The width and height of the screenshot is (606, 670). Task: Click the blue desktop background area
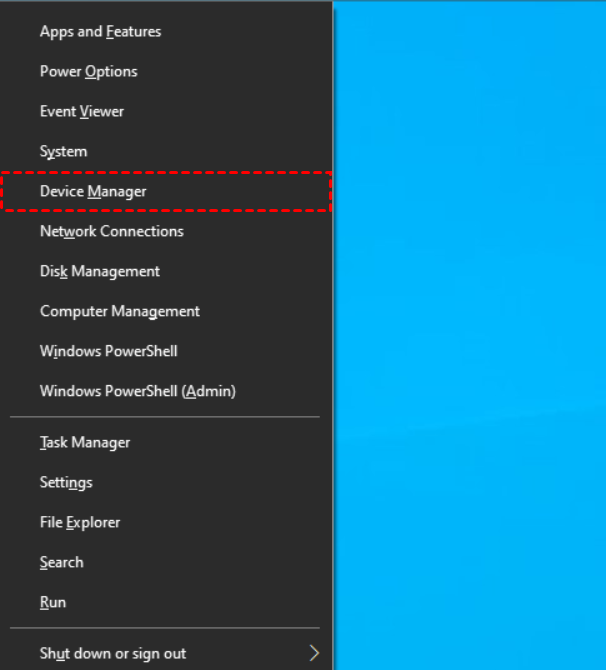click(470, 335)
